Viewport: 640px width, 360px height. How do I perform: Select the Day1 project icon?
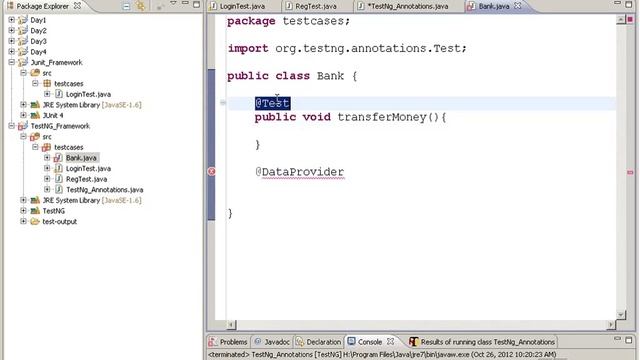tap(23, 20)
